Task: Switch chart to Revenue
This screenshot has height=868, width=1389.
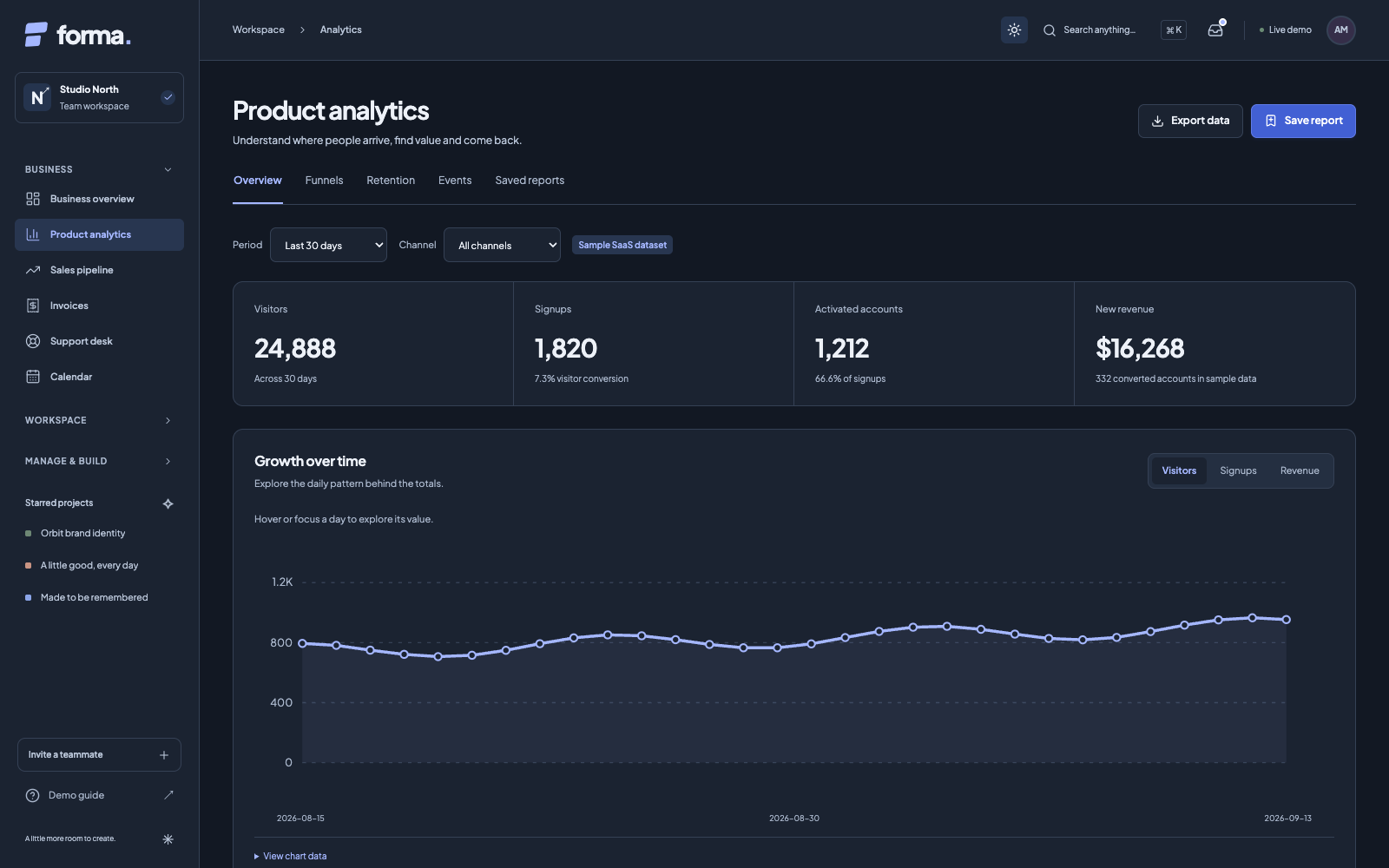Action: (1300, 471)
